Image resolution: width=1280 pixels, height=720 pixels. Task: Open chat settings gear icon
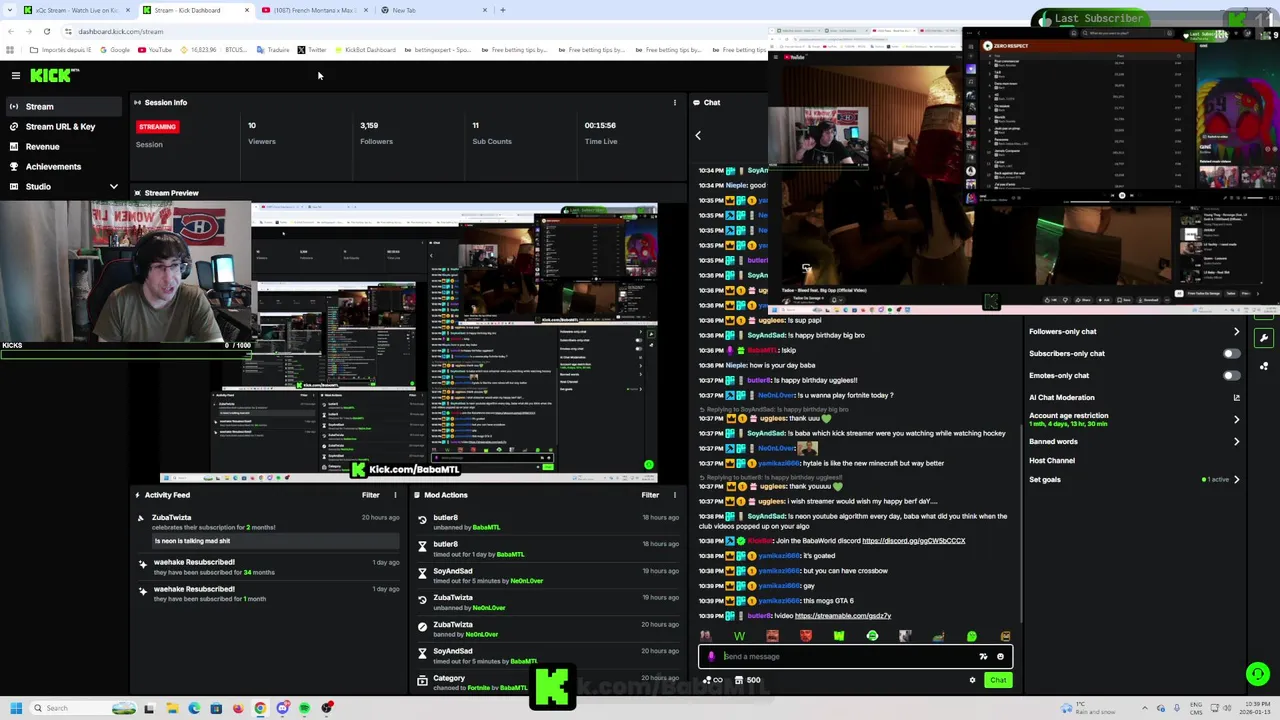tap(972, 680)
